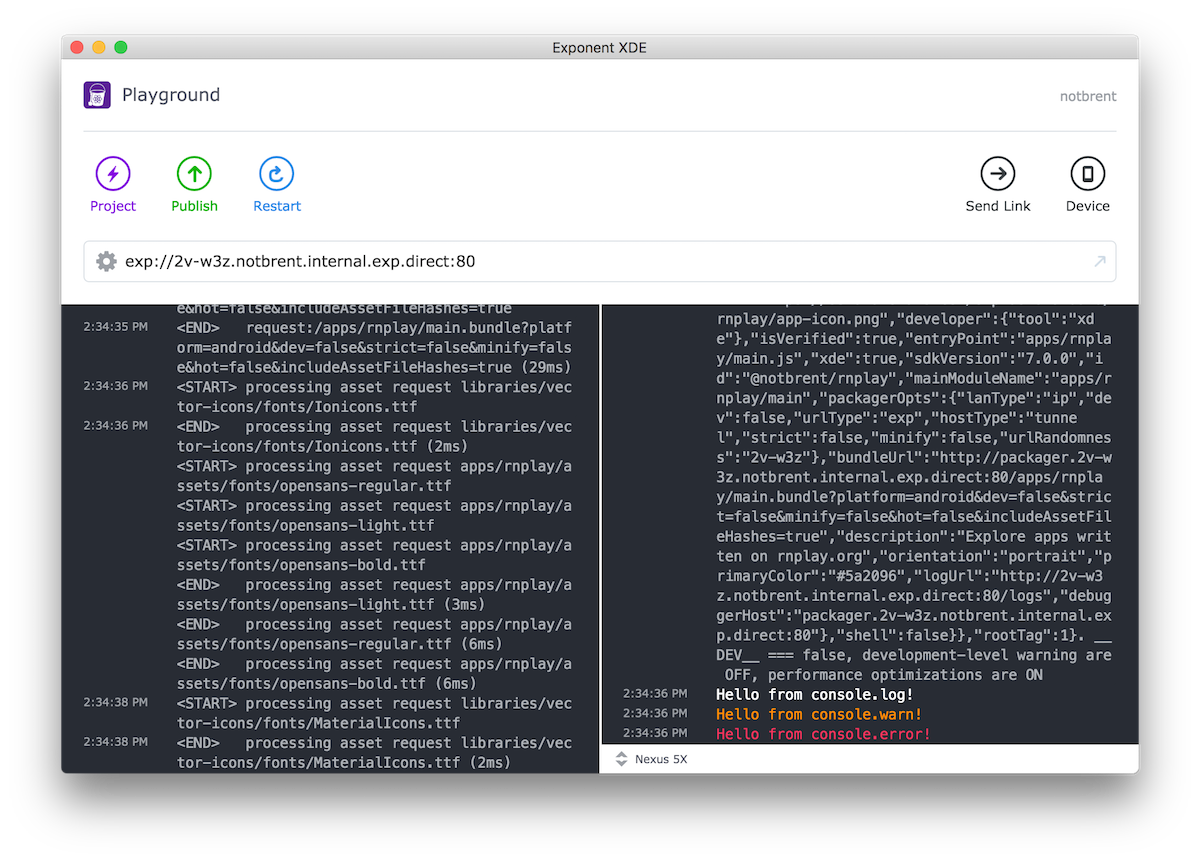The image size is (1200, 861).
Task: Open the Project lightning icon
Action: point(113,174)
